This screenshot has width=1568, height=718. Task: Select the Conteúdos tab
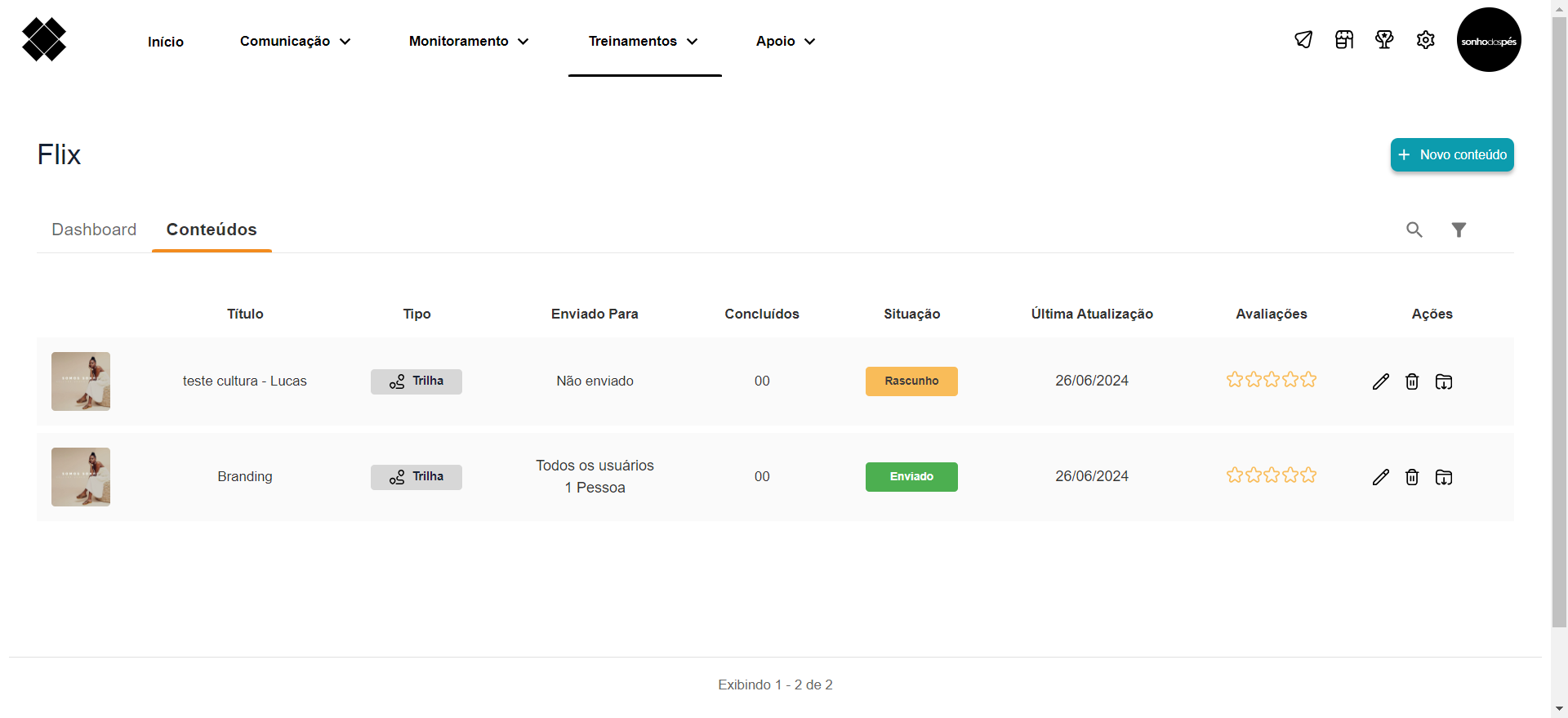click(x=212, y=230)
